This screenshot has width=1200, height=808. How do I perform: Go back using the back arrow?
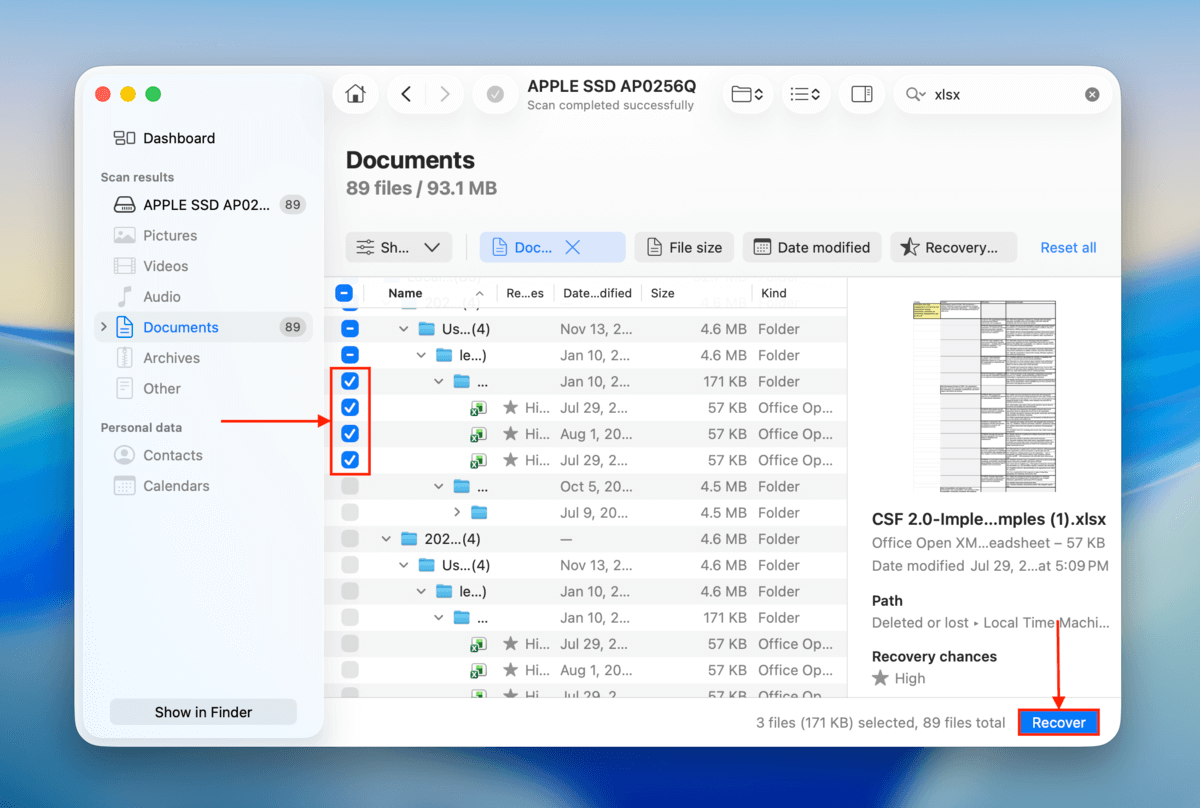(406, 93)
